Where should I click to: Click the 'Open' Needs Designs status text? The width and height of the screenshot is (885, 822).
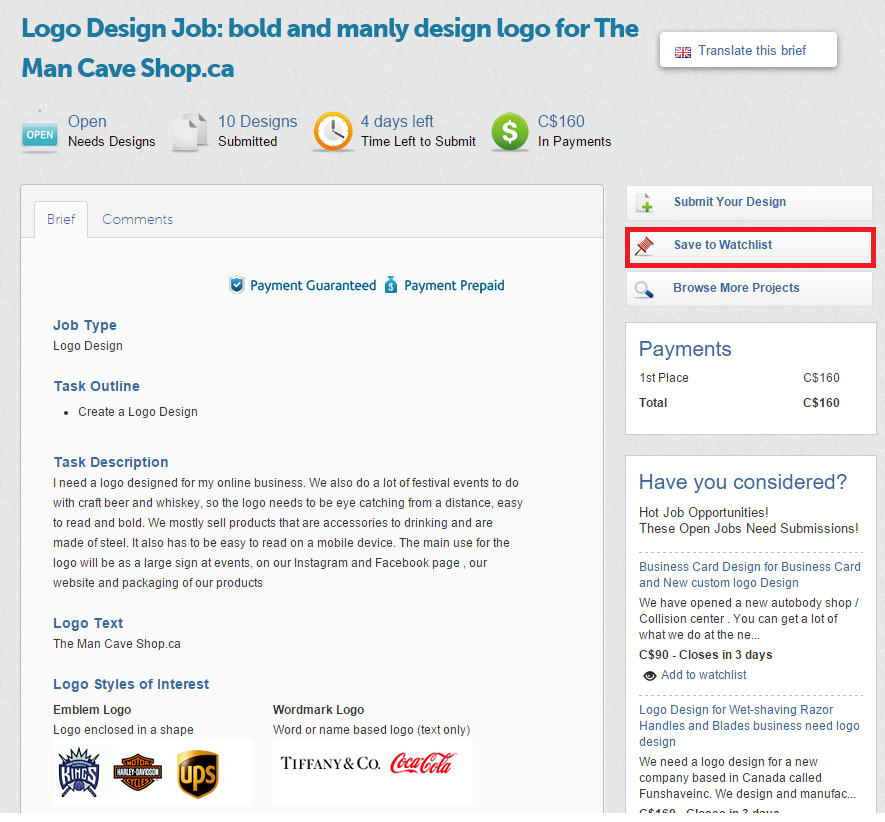pos(87,121)
